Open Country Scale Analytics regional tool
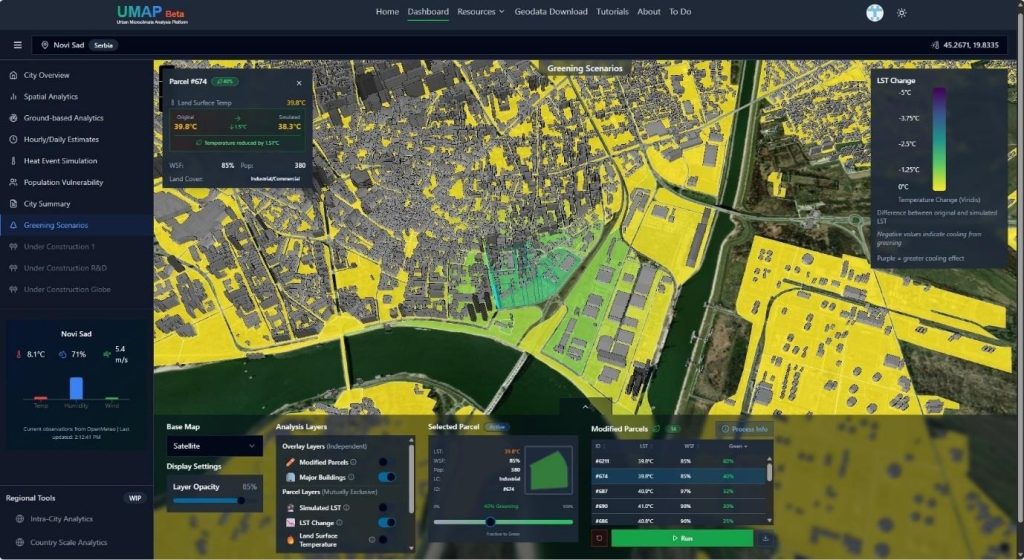This screenshot has width=1024, height=560. [69, 542]
